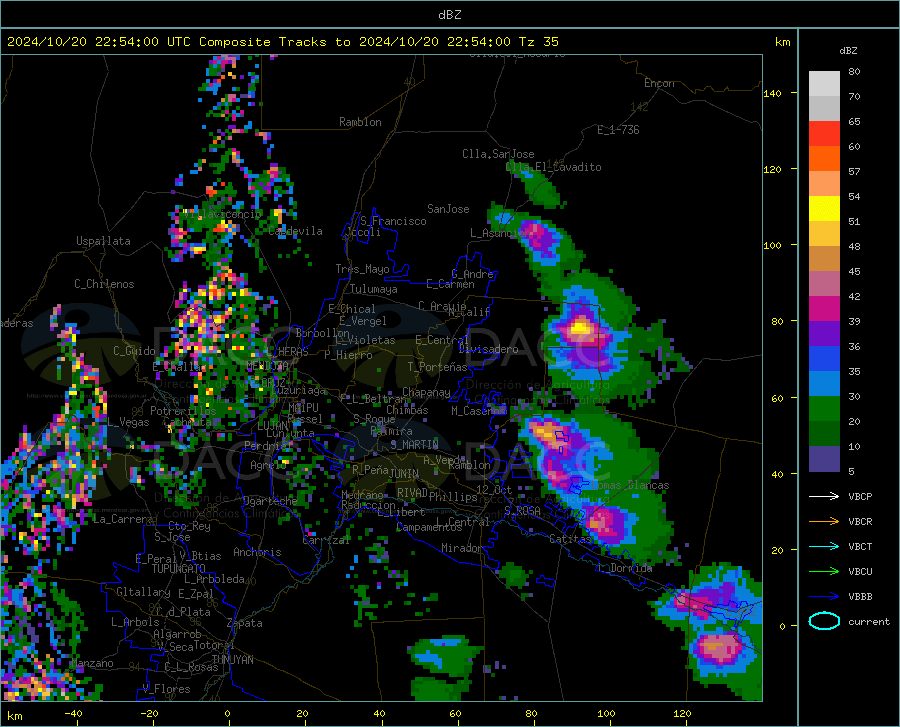This screenshot has width=900, height=727.
Task: Click the '-40' tick on the horizontal axis
Action: point(73,714)
